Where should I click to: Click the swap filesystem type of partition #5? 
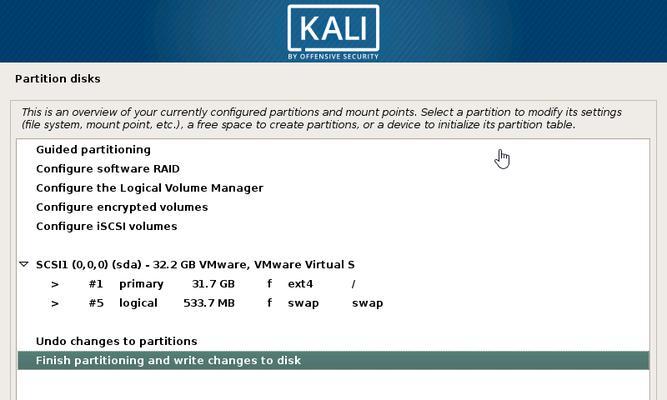pos(303,303)
